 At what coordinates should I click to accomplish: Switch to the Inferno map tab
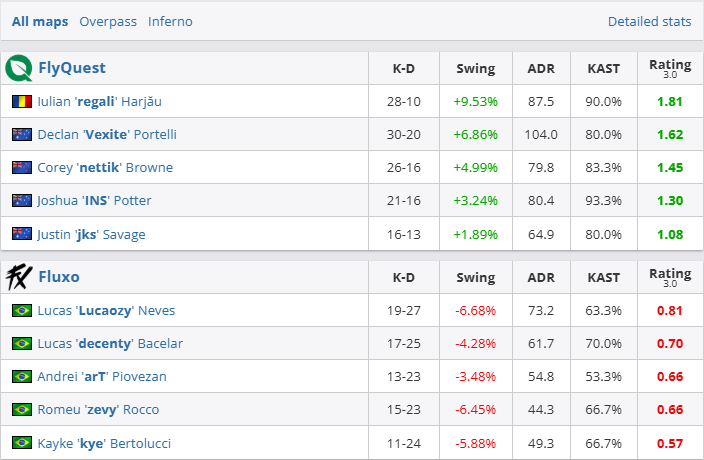[x=170, y=21]
